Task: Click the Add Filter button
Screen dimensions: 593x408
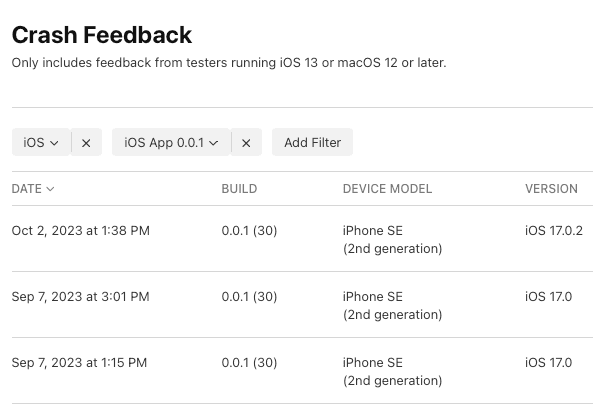Action: [x=312, y=143]
